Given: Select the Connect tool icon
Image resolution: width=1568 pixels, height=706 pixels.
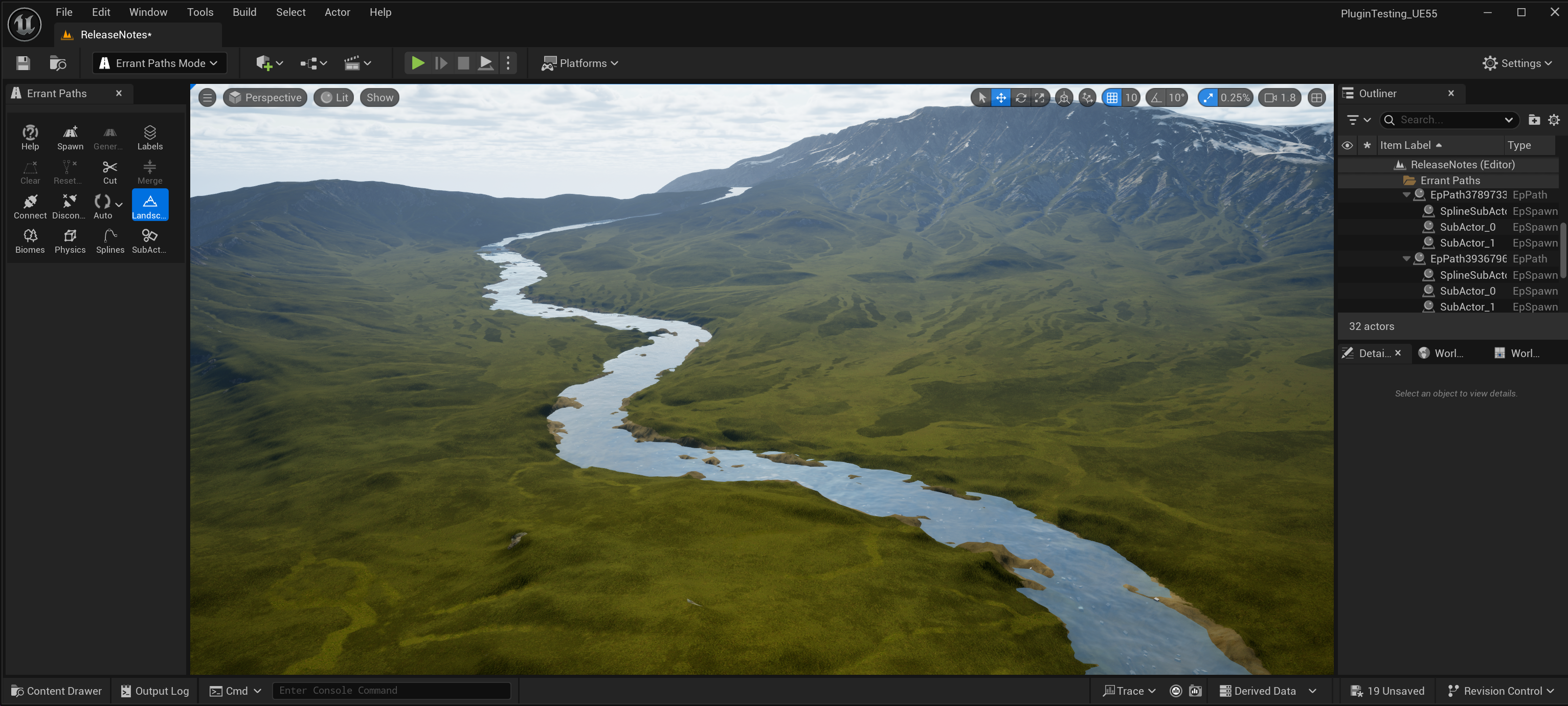Looking at the screenshot, I should 30,206.
